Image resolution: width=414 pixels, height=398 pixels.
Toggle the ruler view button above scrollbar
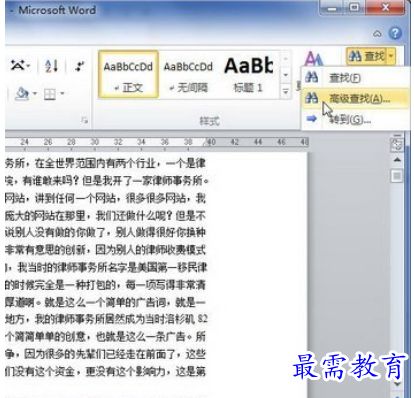pyautogui.click(x=397, y=144)
